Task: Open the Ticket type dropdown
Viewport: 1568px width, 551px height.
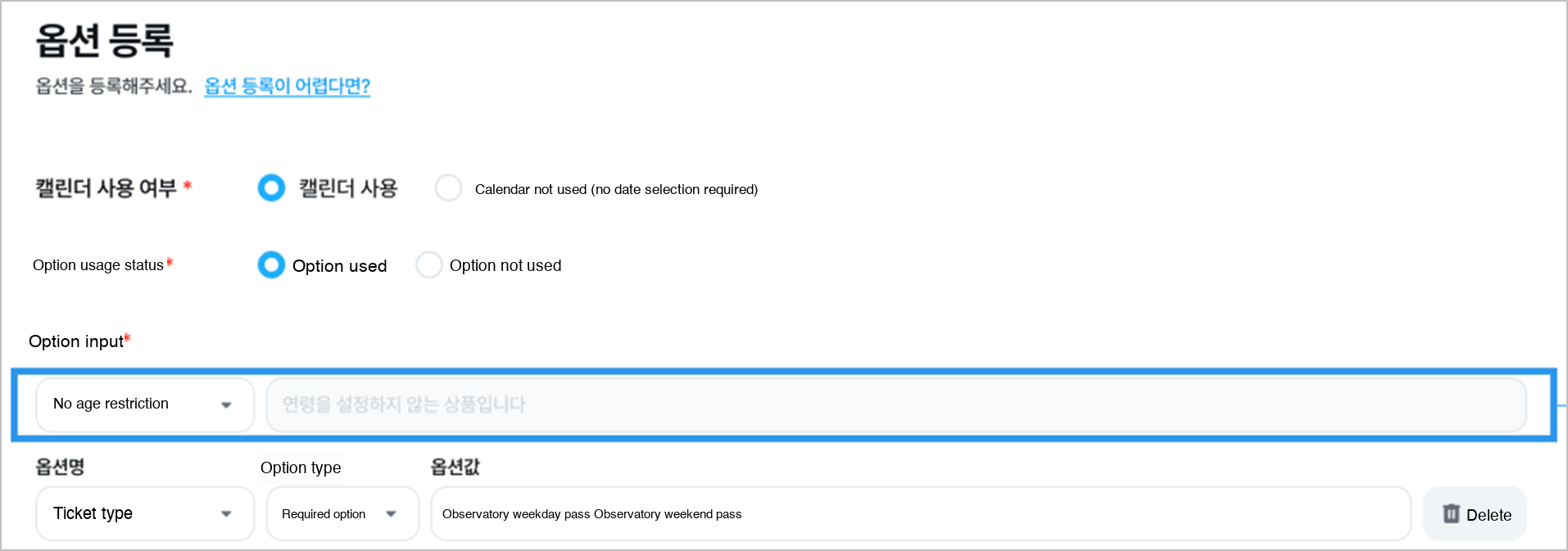Action: 145,513
